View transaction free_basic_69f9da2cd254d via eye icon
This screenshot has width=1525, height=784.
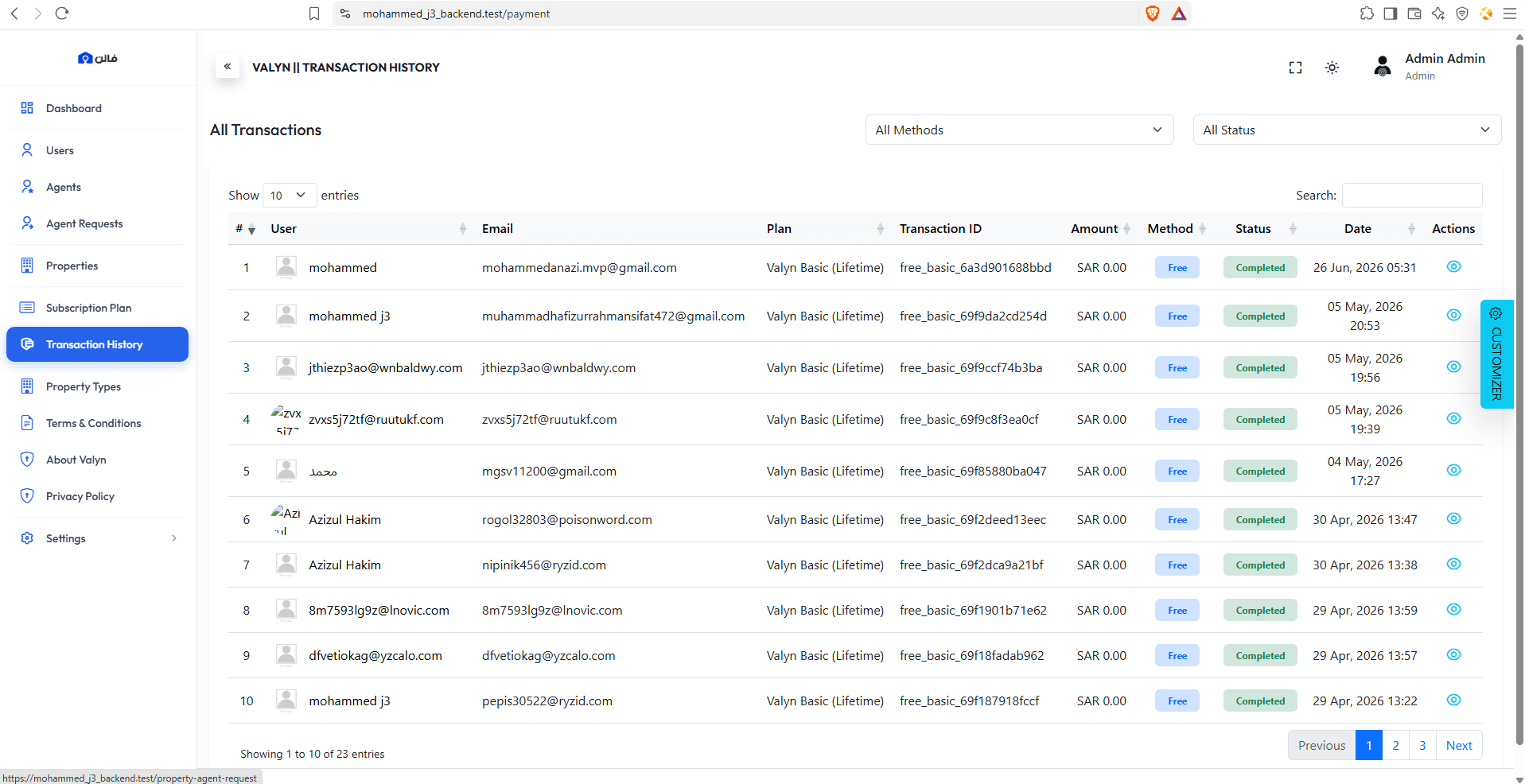point(1453,315)
